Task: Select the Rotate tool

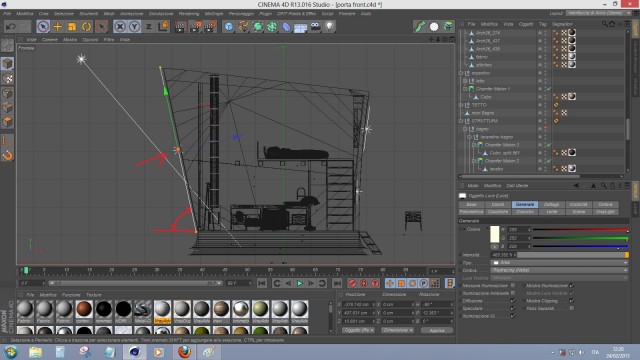Action: click(86, 27)
